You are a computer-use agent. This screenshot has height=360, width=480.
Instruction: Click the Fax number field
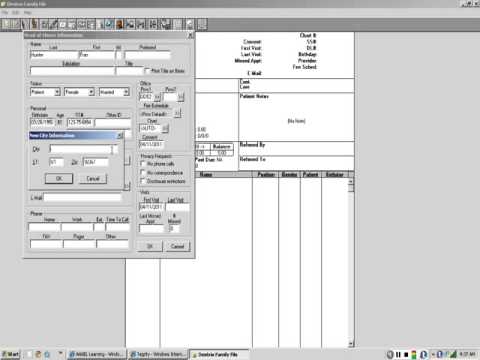point(46,244)
